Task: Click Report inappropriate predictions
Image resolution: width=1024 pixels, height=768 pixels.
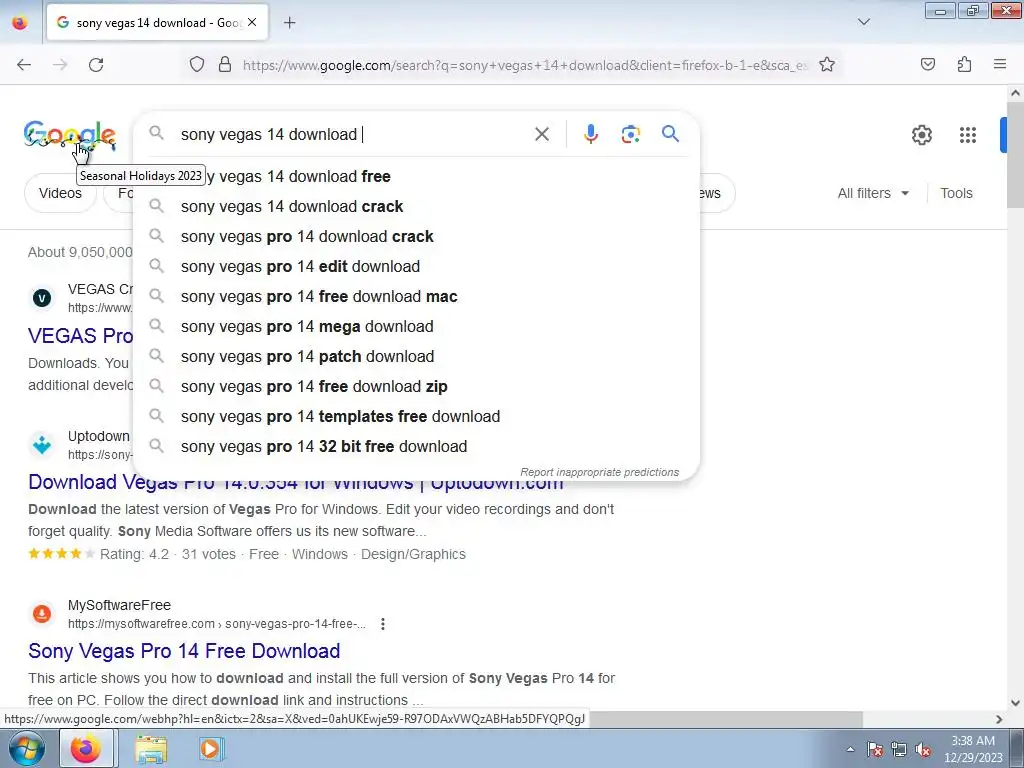Action: coord(599,472)
